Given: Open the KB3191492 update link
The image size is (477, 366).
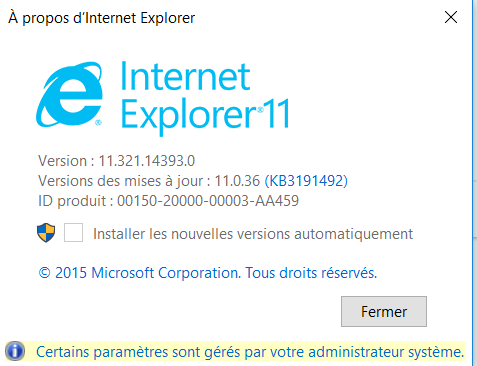Looking at the screenshot, I should pyautogui.click(x=306, y=181).
